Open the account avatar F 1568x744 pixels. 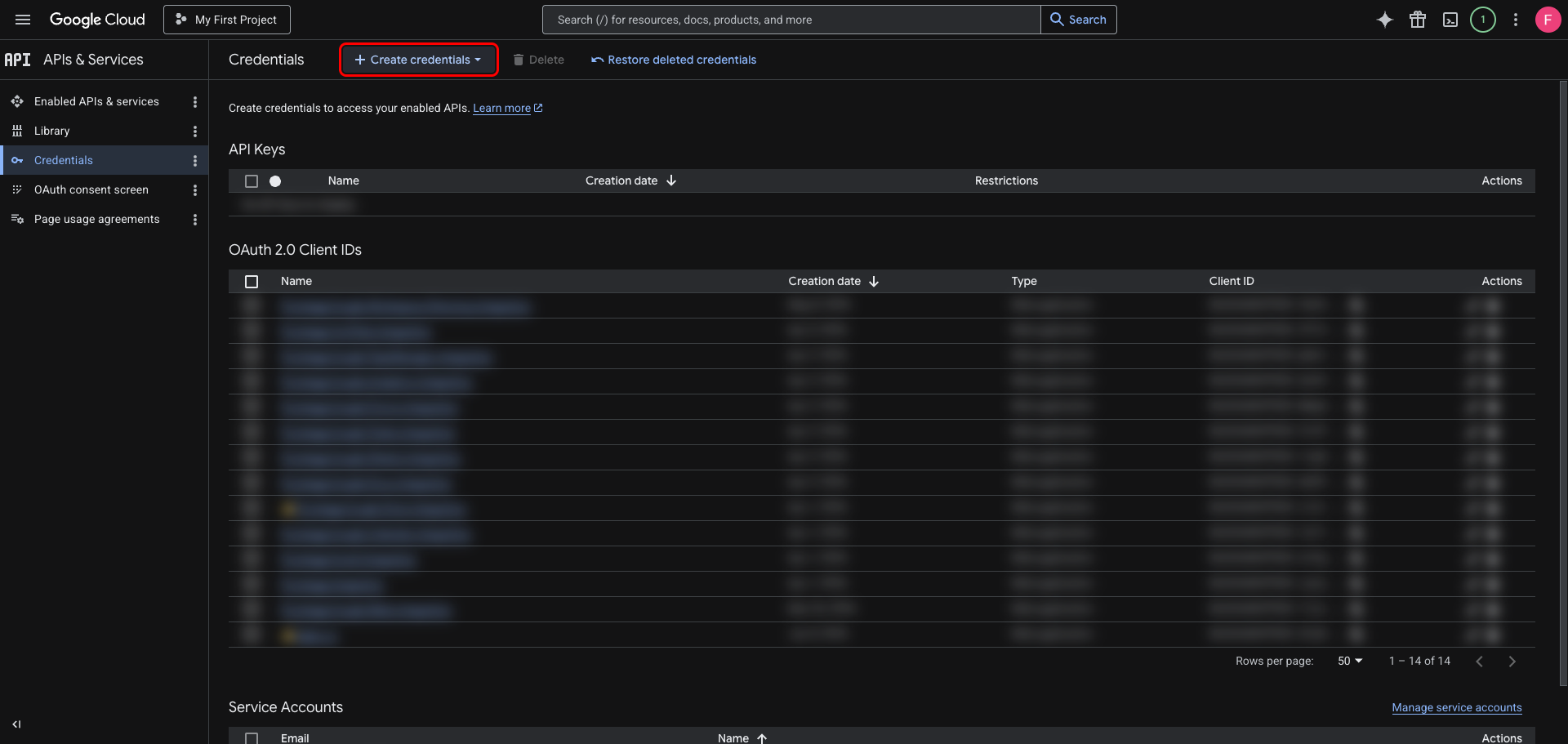tap(1548, 20)
